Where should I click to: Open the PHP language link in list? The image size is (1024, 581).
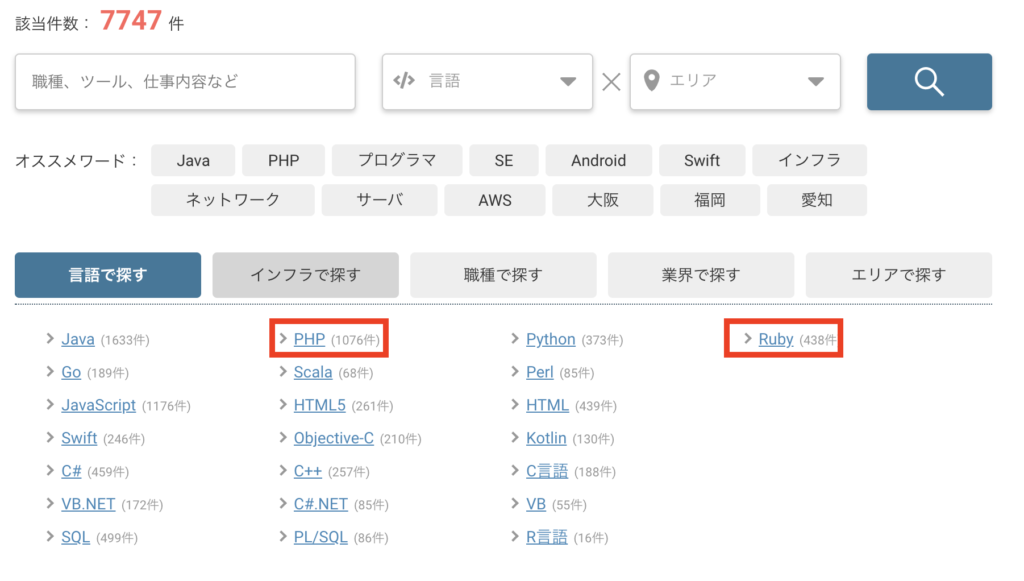309,339
